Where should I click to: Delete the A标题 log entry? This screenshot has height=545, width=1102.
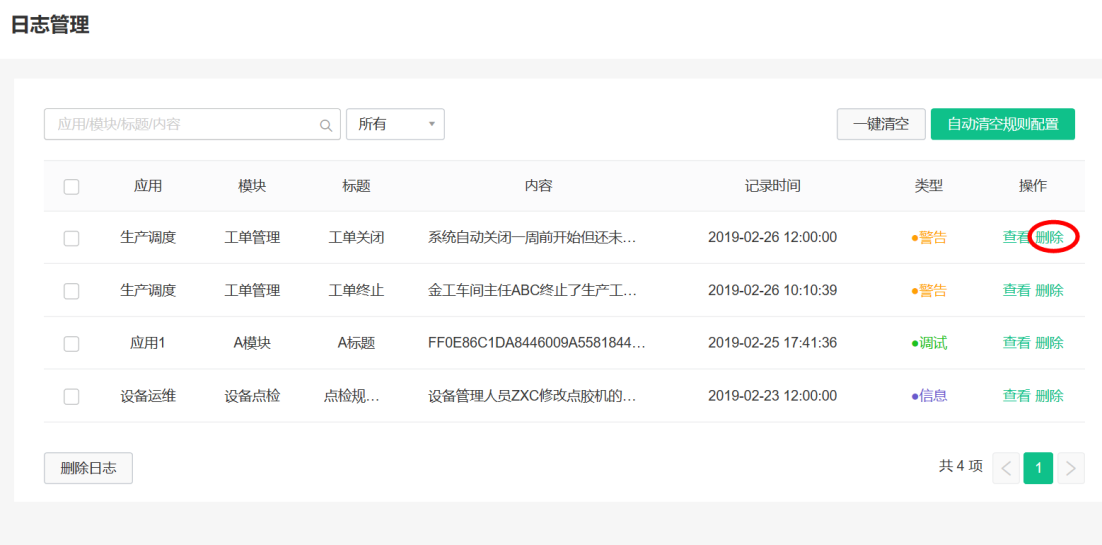tap(1049, 343)
